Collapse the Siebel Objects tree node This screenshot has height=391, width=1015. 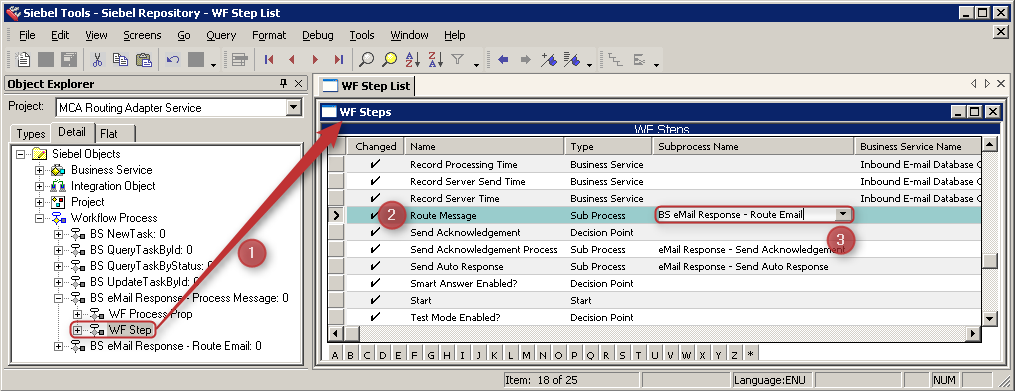(x=21, y=154)
